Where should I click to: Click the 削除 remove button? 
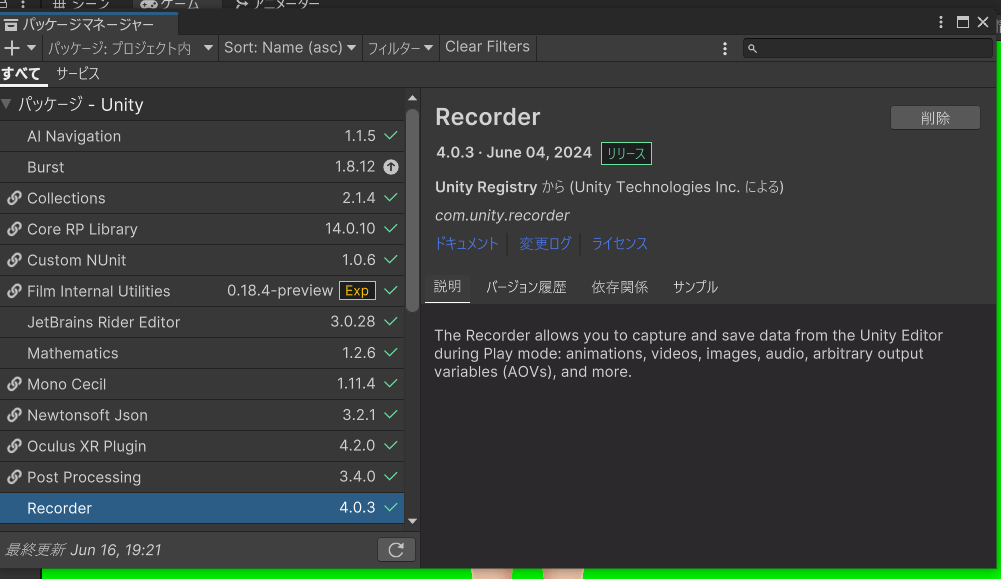click(x=935, y=118)
